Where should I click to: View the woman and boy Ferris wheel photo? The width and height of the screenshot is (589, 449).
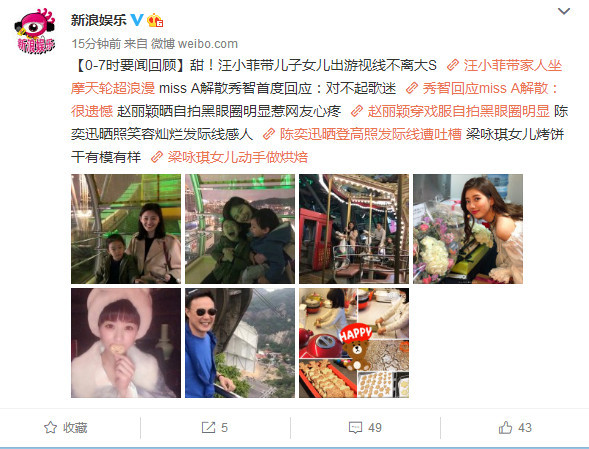126,229
